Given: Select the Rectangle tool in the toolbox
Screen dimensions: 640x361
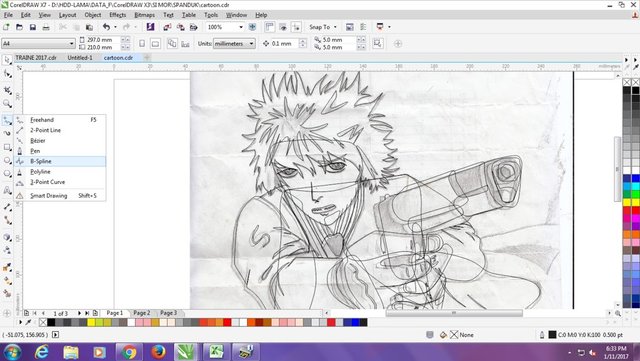Looking at the screenshot, I should 7,147.
